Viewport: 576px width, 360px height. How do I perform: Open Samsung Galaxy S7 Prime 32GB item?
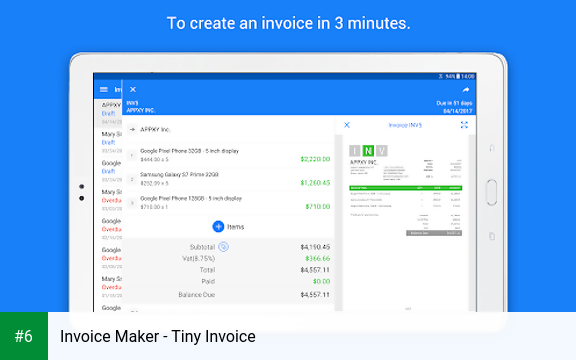click(228, 179)
